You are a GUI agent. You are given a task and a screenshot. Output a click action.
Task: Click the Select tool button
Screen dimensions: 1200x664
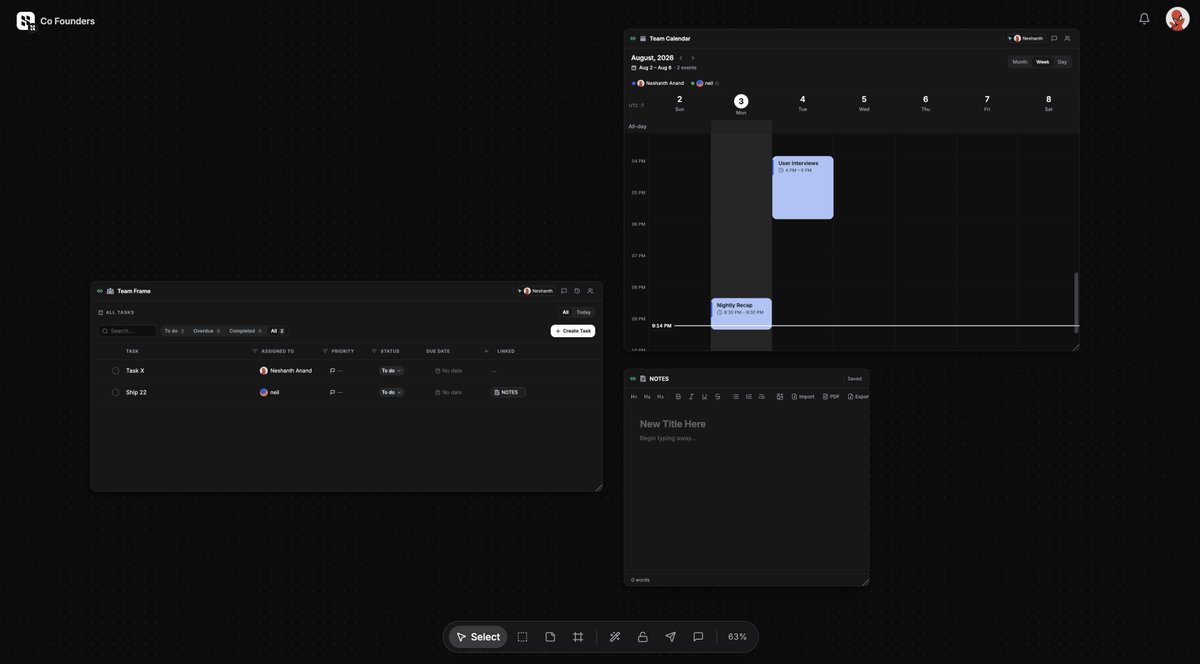(x=478, y=637)
